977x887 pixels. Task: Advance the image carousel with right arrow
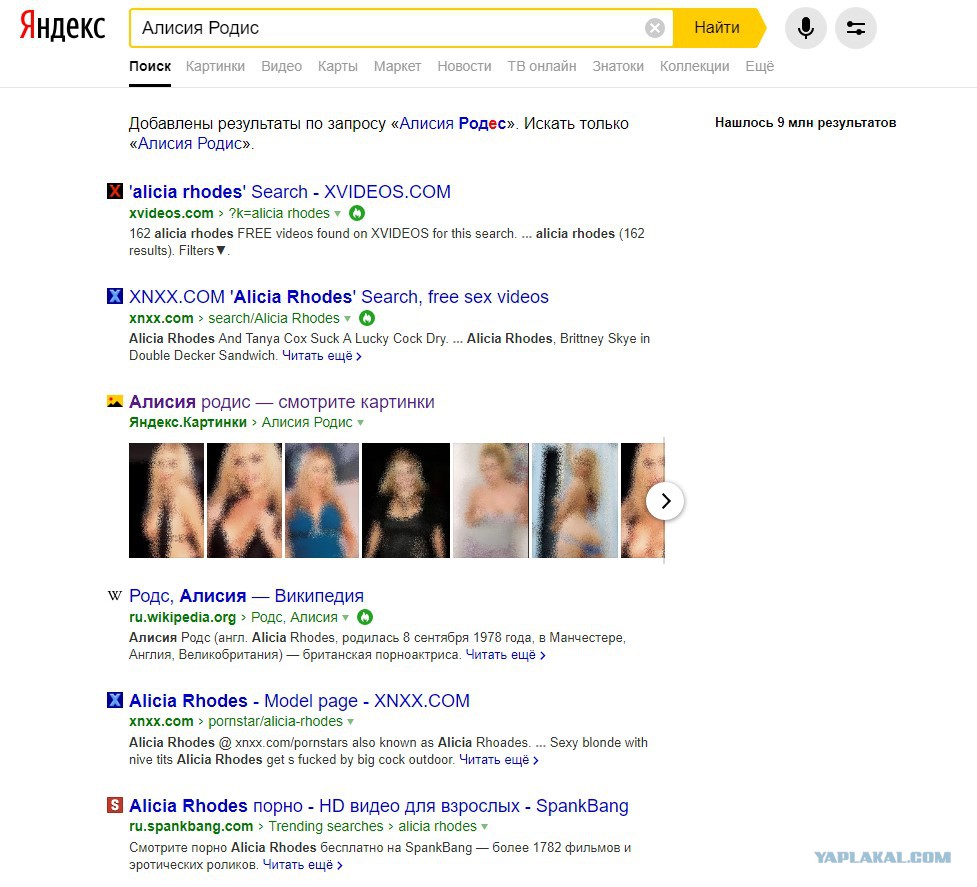tap(665, 501)
